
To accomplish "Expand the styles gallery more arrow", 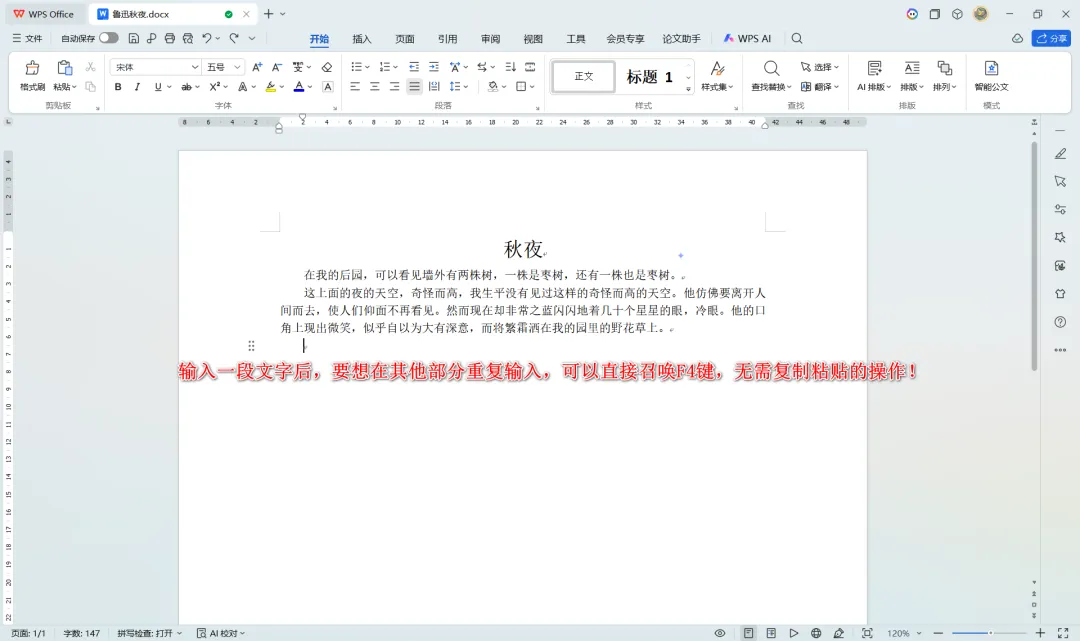I will pos(688,90).
